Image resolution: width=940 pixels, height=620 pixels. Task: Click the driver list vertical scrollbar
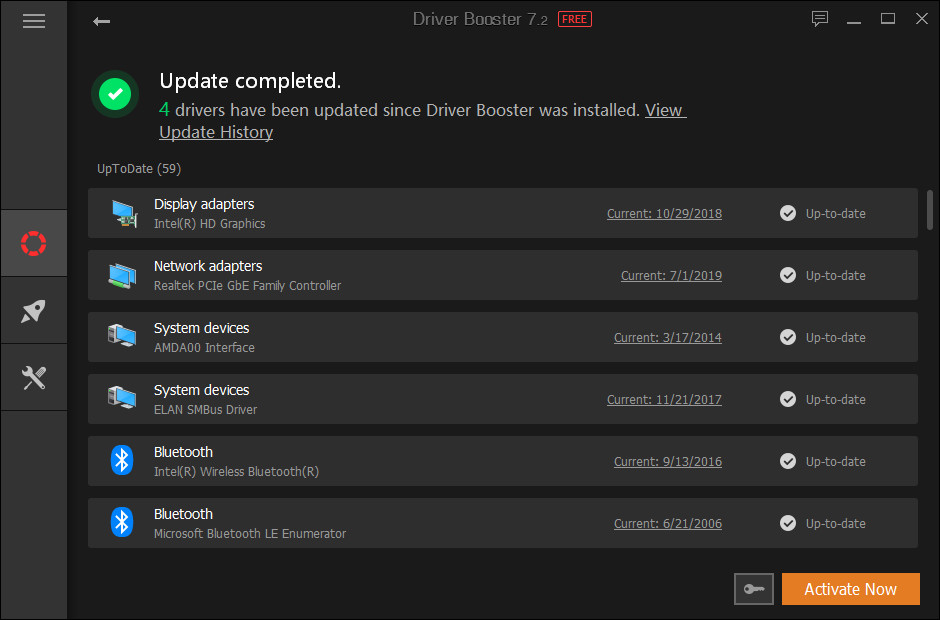click(x=930, y=210)
